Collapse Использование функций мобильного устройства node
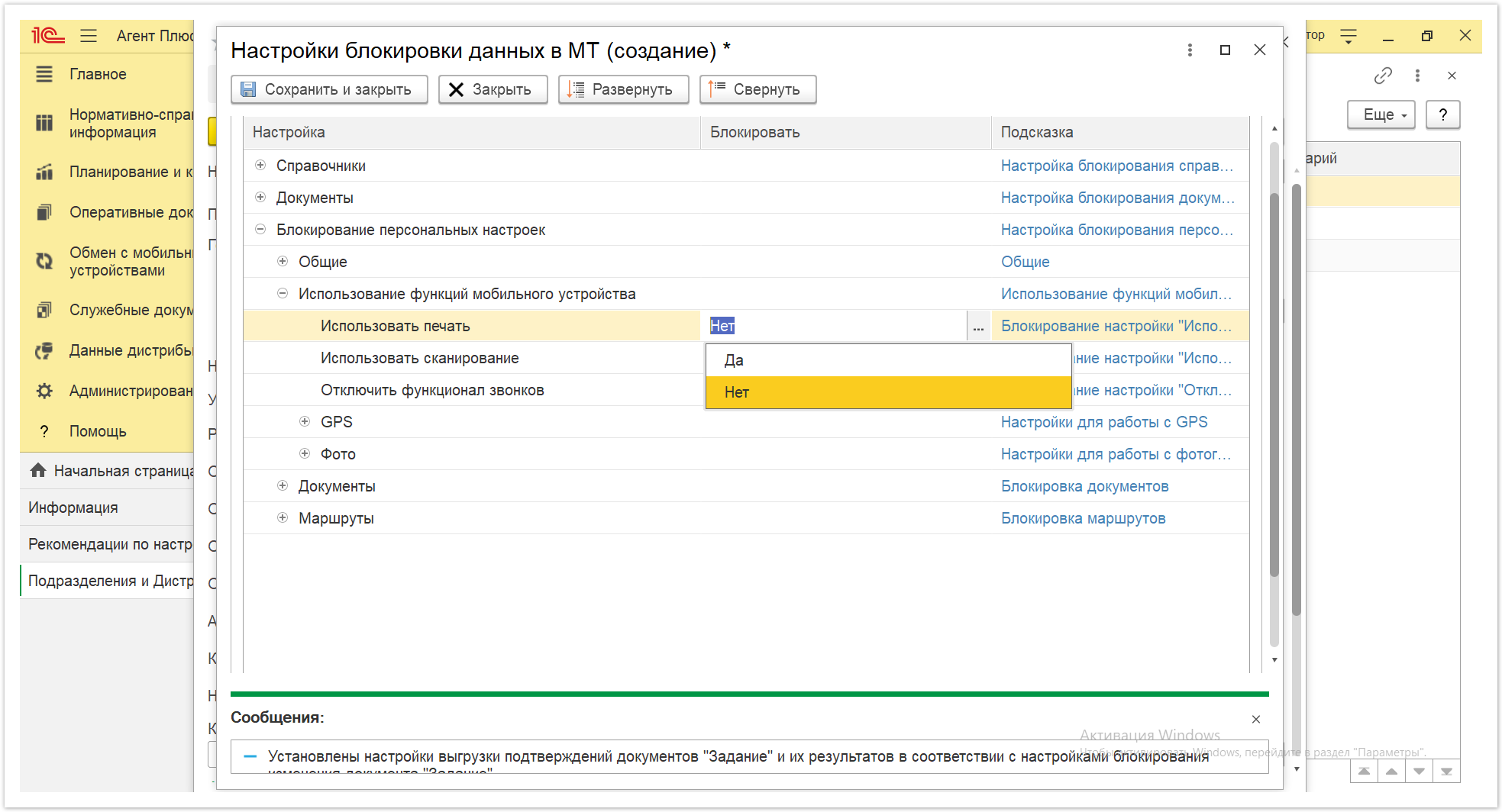 [x=283, y=293]
